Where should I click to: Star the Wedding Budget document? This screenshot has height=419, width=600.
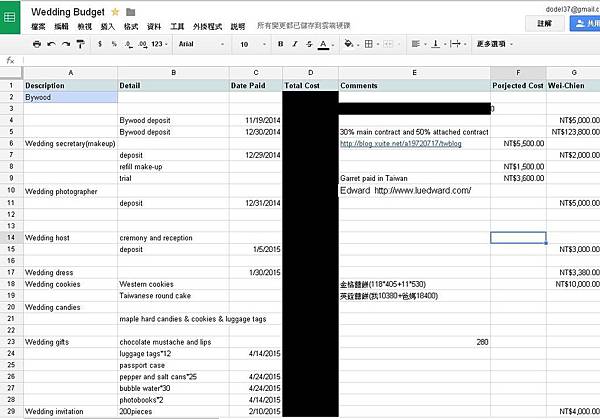click(x=115, y=12)
